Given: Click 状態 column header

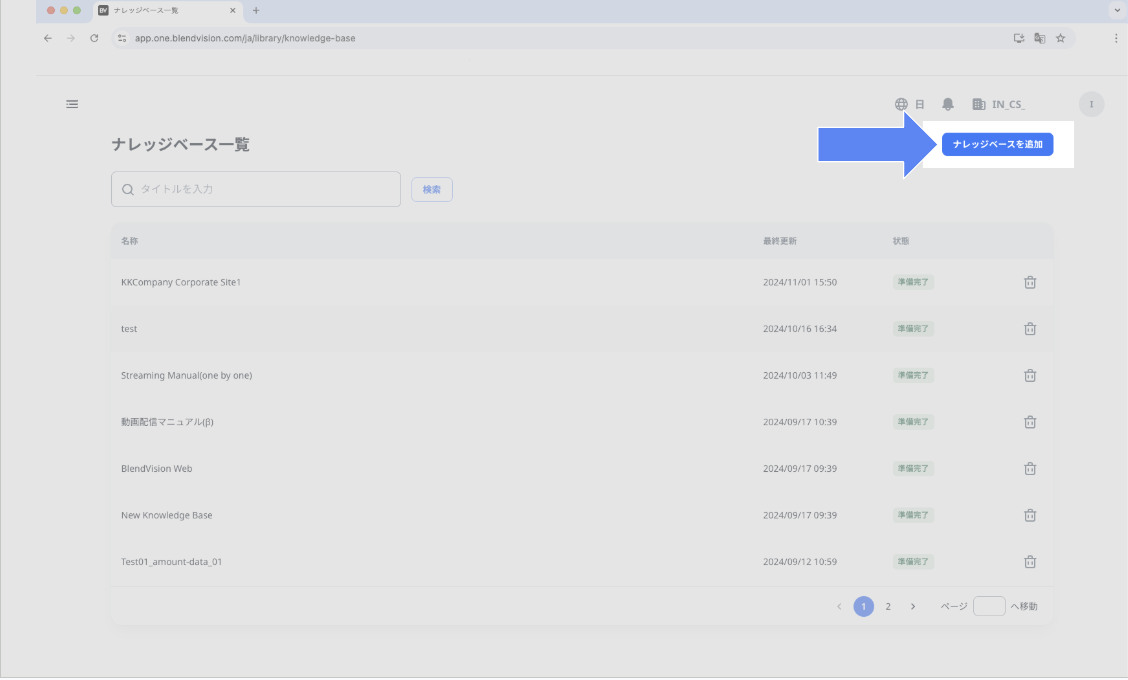Looking at the screenshot, I should tap(901, 241).
